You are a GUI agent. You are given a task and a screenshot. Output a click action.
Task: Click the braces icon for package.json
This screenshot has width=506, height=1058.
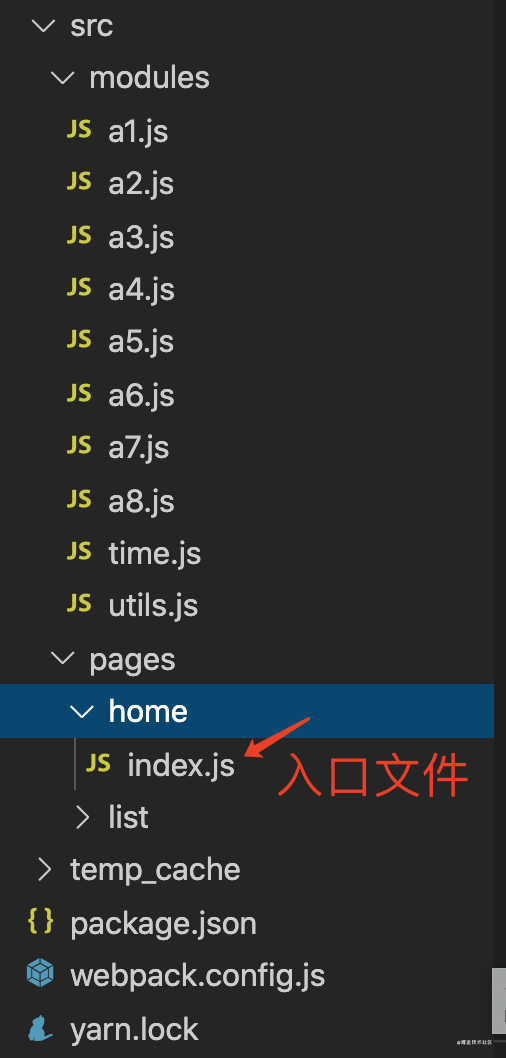click(40, 922)
